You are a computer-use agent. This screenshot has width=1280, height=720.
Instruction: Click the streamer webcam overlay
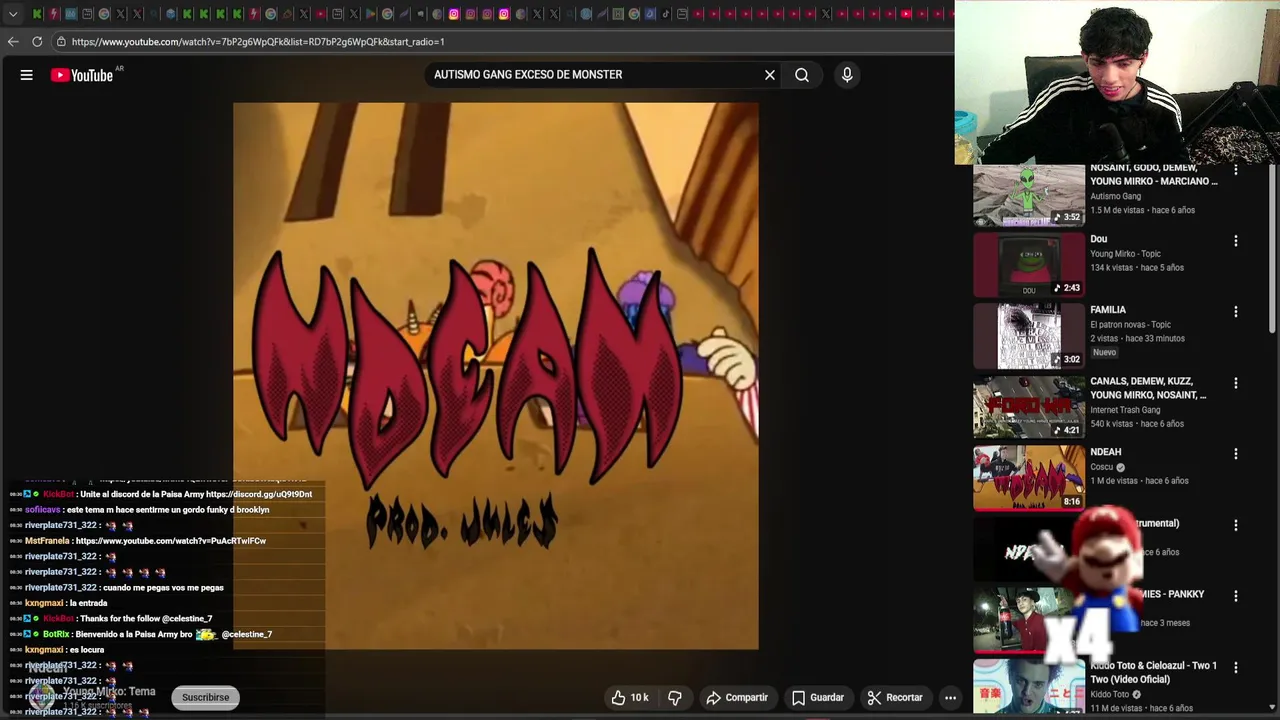[1117, 82]
